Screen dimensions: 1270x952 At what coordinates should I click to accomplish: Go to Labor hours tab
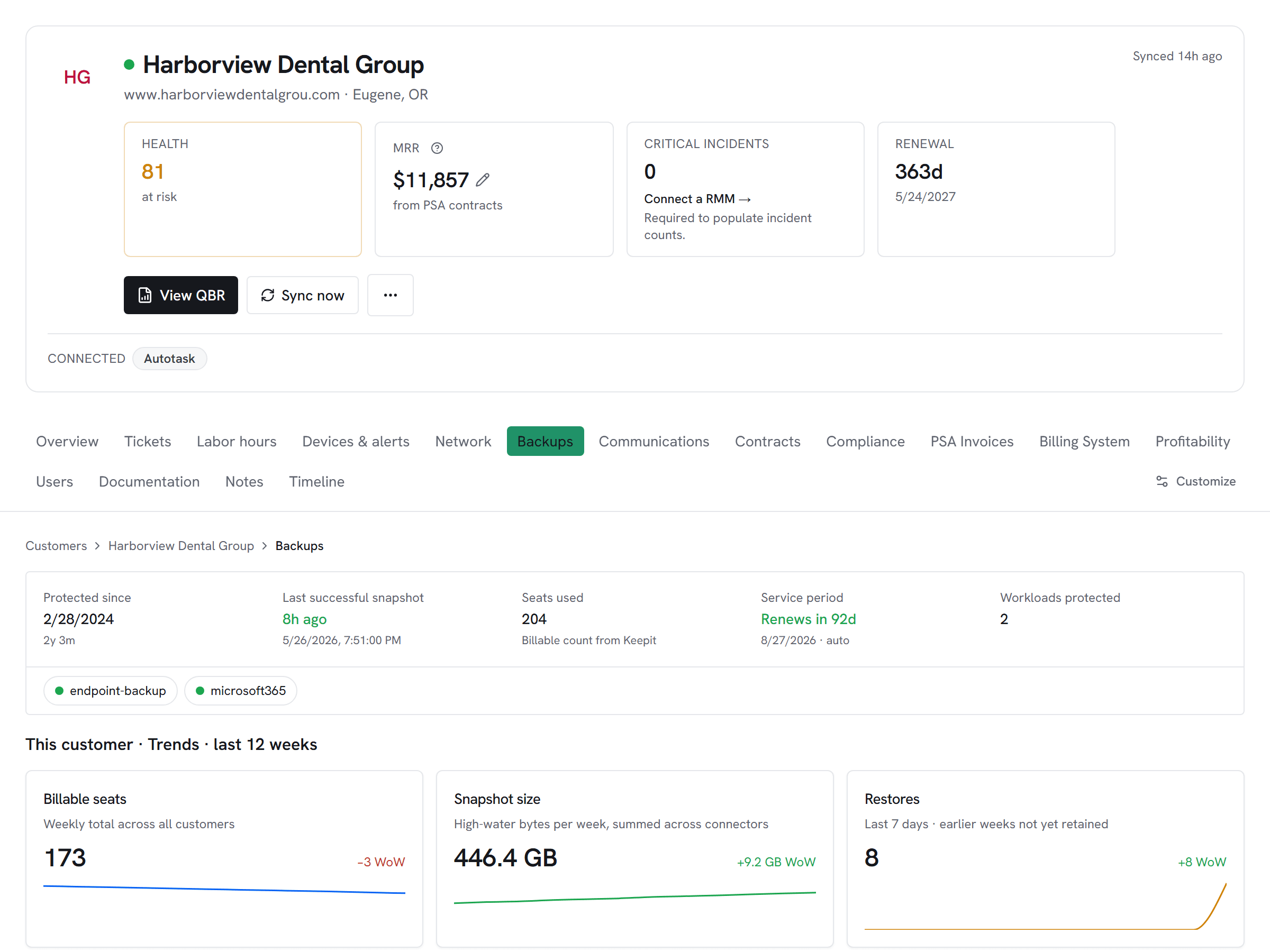[237, 441]
